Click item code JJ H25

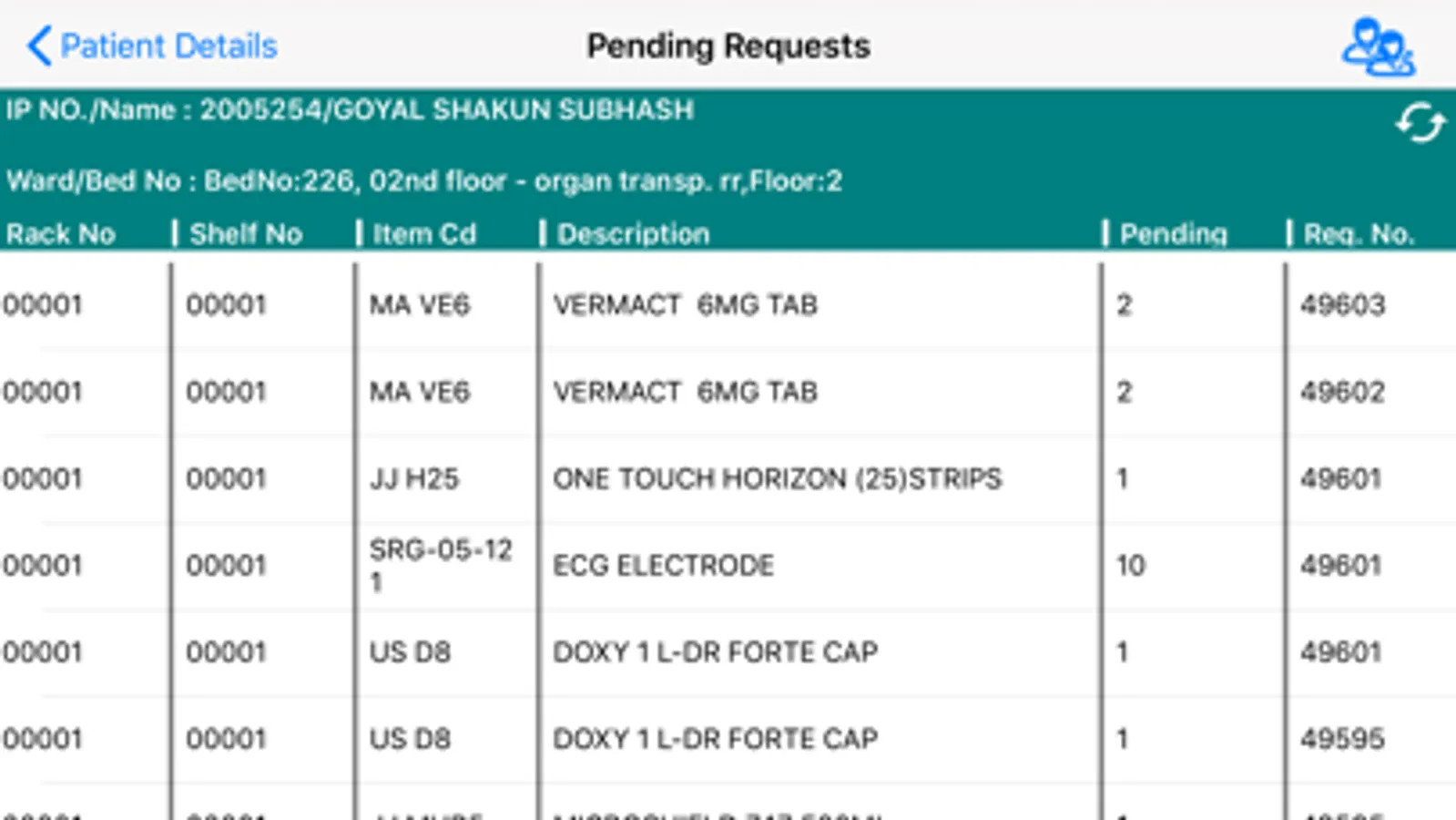coord(414,478)
